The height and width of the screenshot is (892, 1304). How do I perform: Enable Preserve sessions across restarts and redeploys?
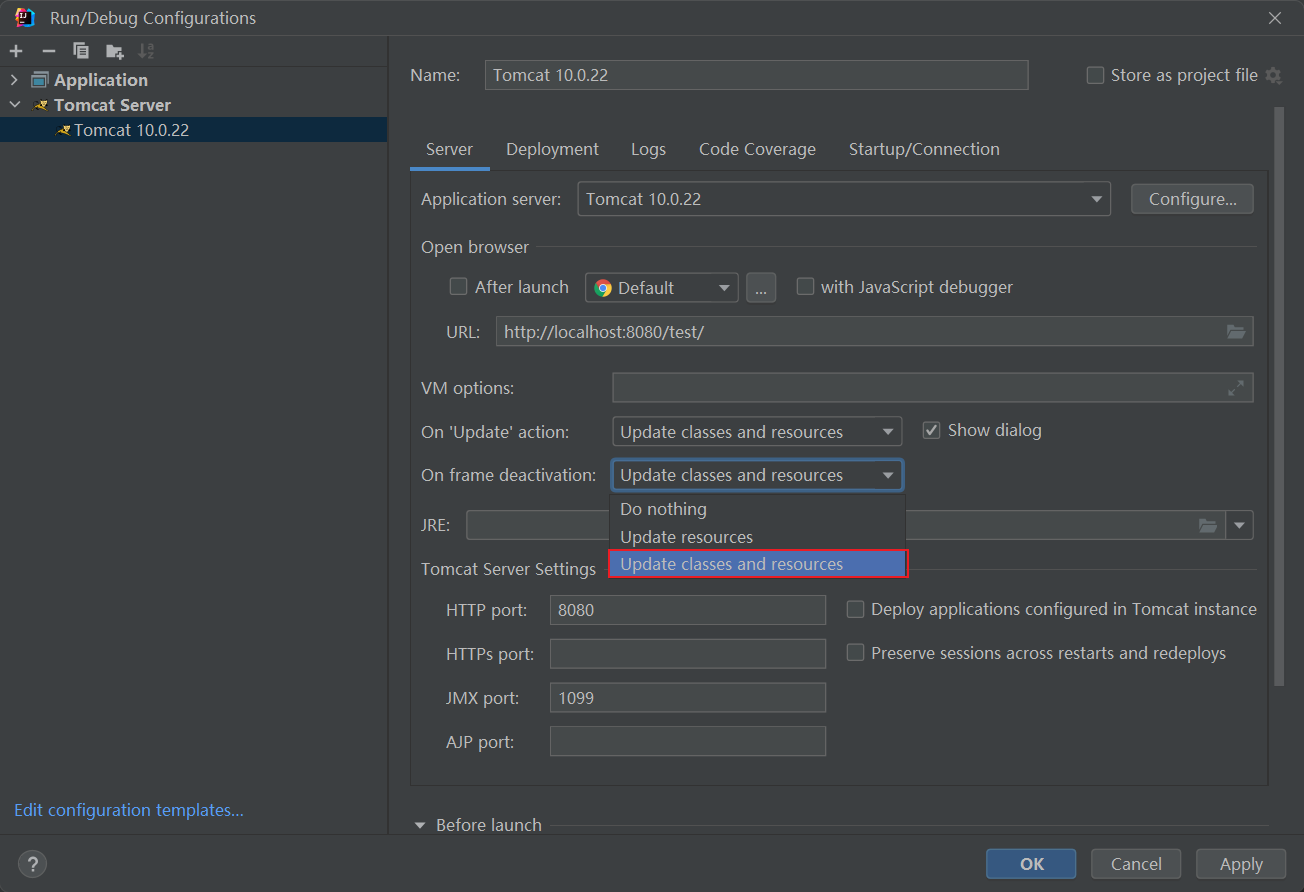[x=855, y=653]
